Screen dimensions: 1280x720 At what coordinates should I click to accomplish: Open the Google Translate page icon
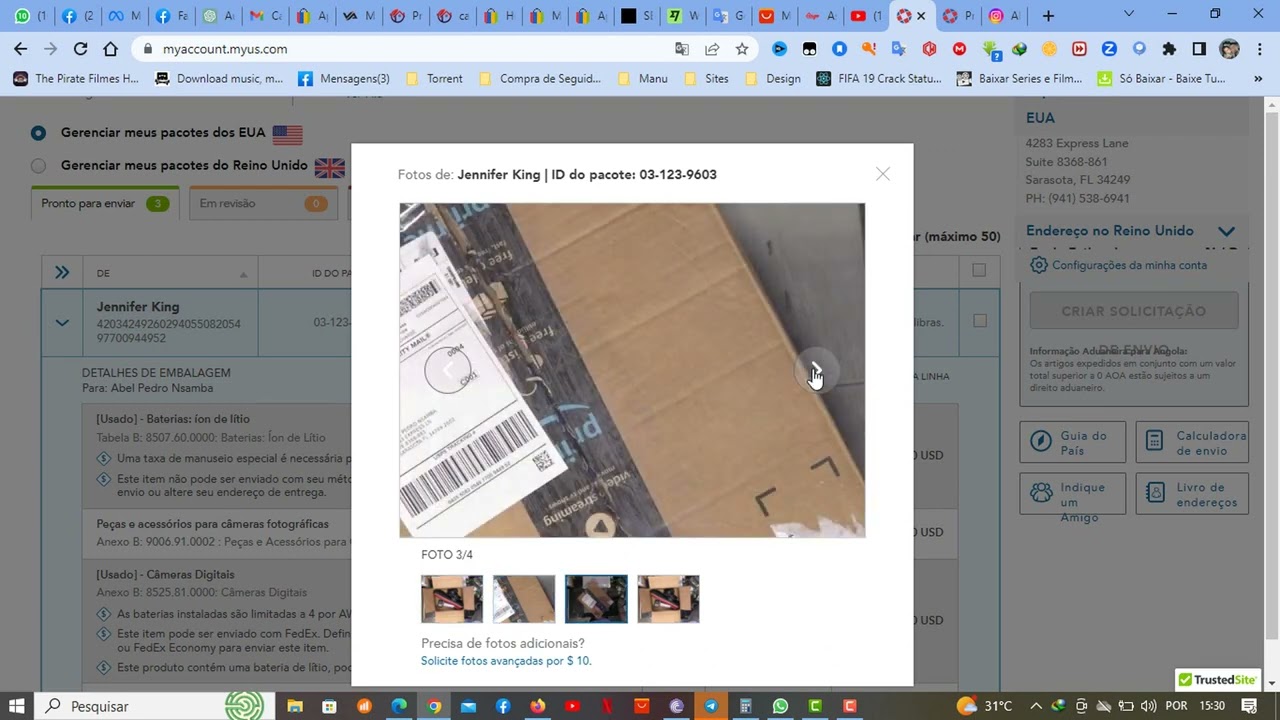[682, 49]
